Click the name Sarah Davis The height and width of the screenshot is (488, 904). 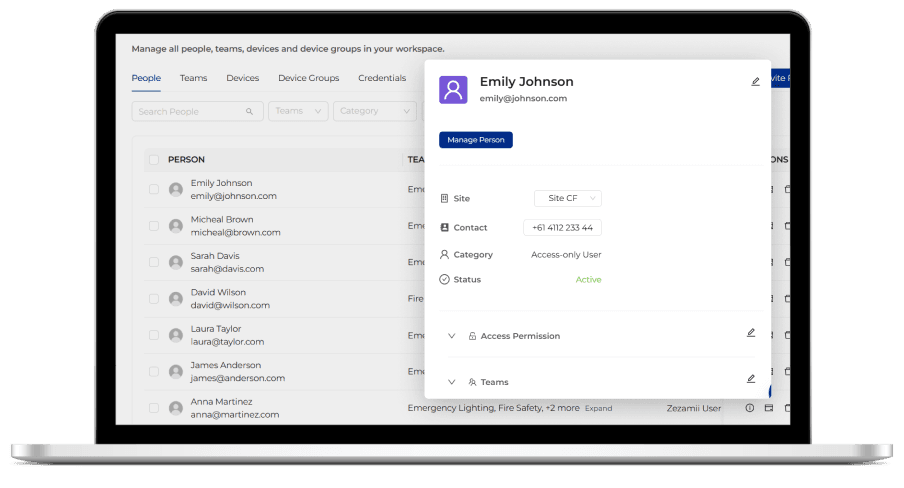pyautogui.click(x=215, y=256)
